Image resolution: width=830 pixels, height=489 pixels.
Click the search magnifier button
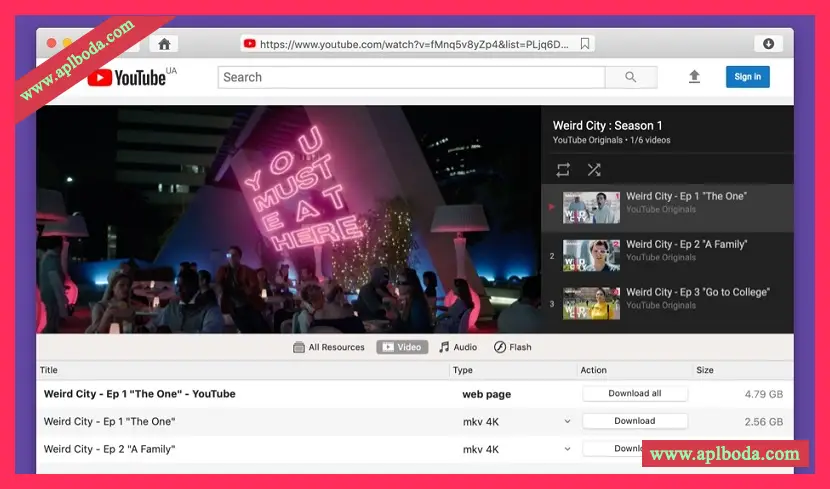click(631, 77)
